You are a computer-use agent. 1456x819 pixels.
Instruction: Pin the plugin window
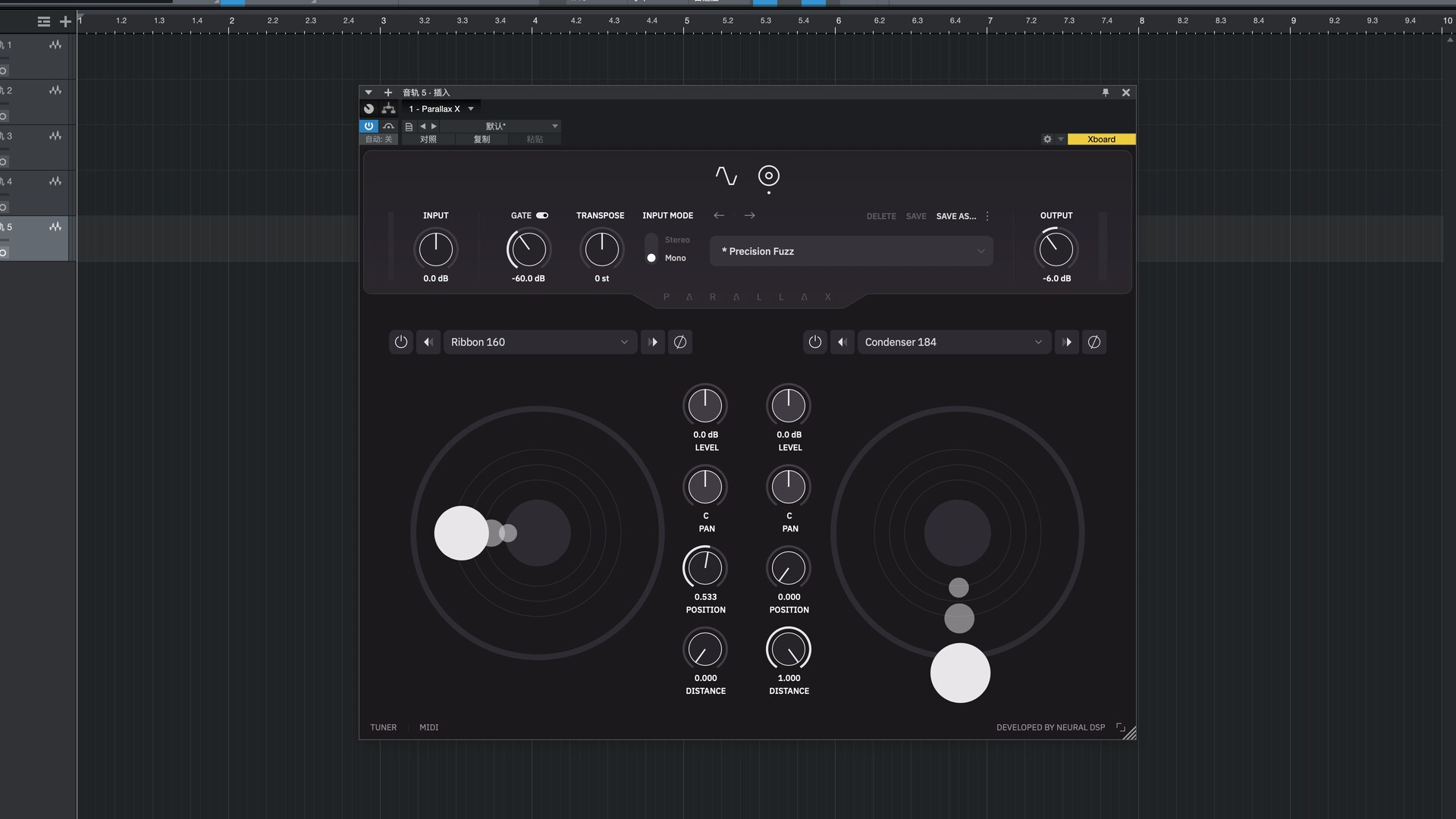coord(1105,93)
